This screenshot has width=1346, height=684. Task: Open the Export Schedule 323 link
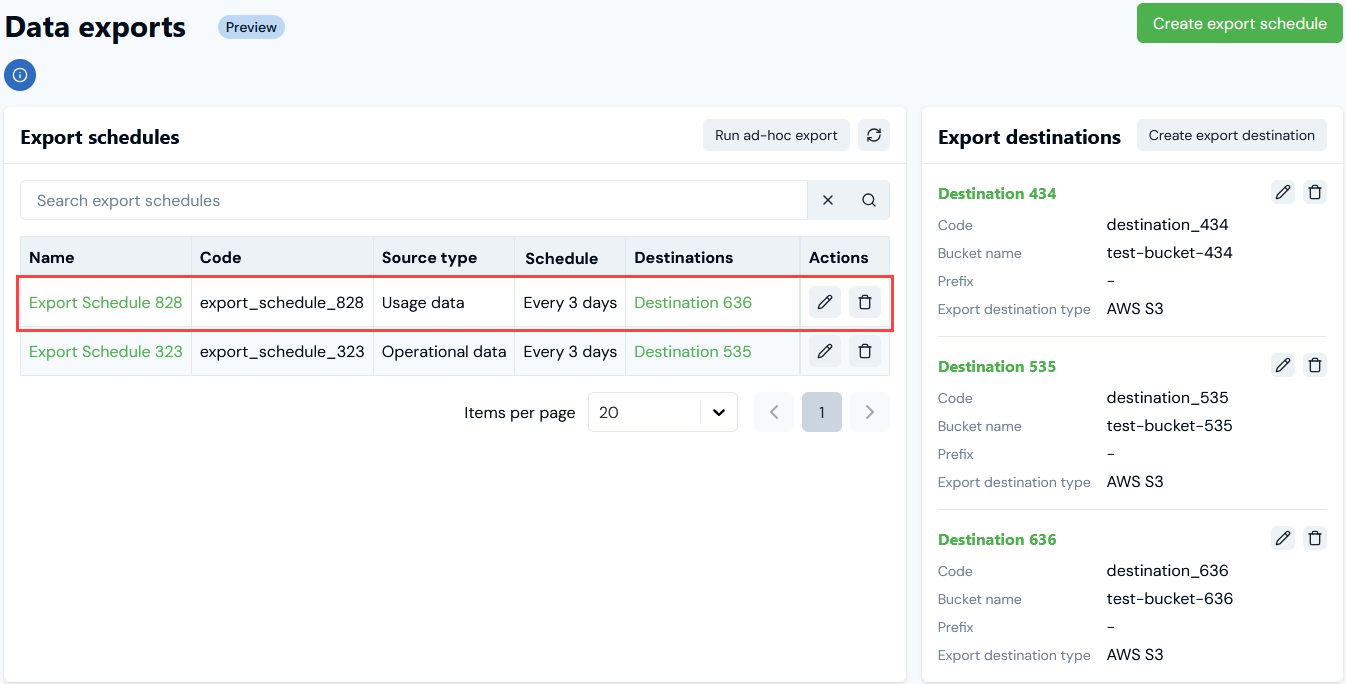point(106,351)
